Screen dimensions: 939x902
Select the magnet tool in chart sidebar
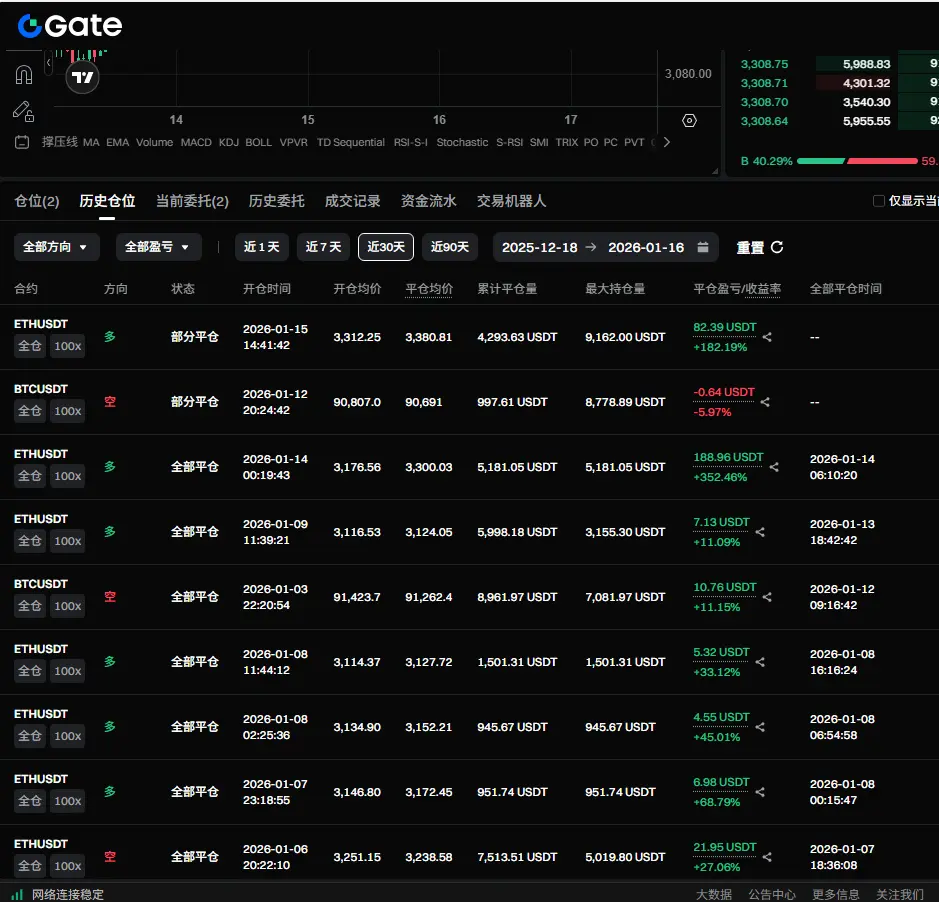pos(23,75)
